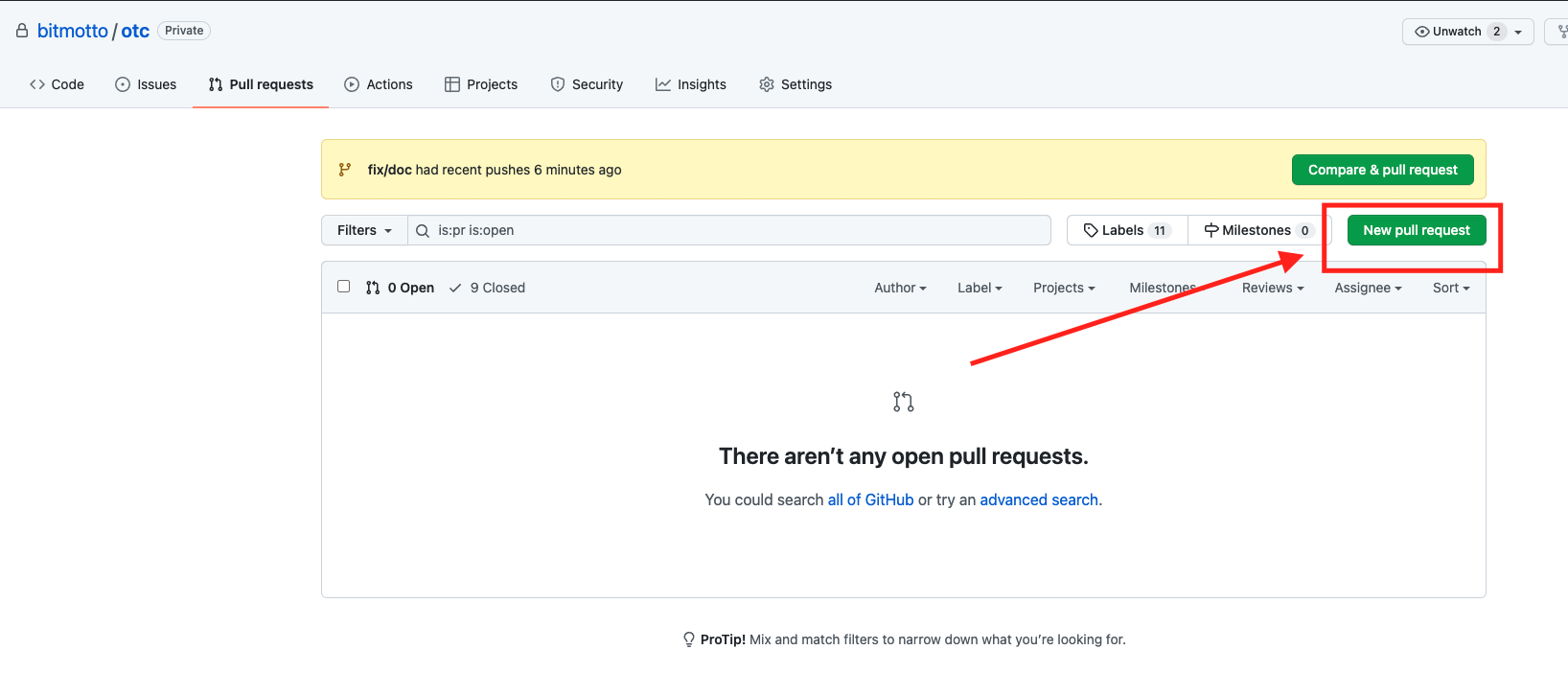
Task: Click the Unwatch button
Action: pos(1467,32)
